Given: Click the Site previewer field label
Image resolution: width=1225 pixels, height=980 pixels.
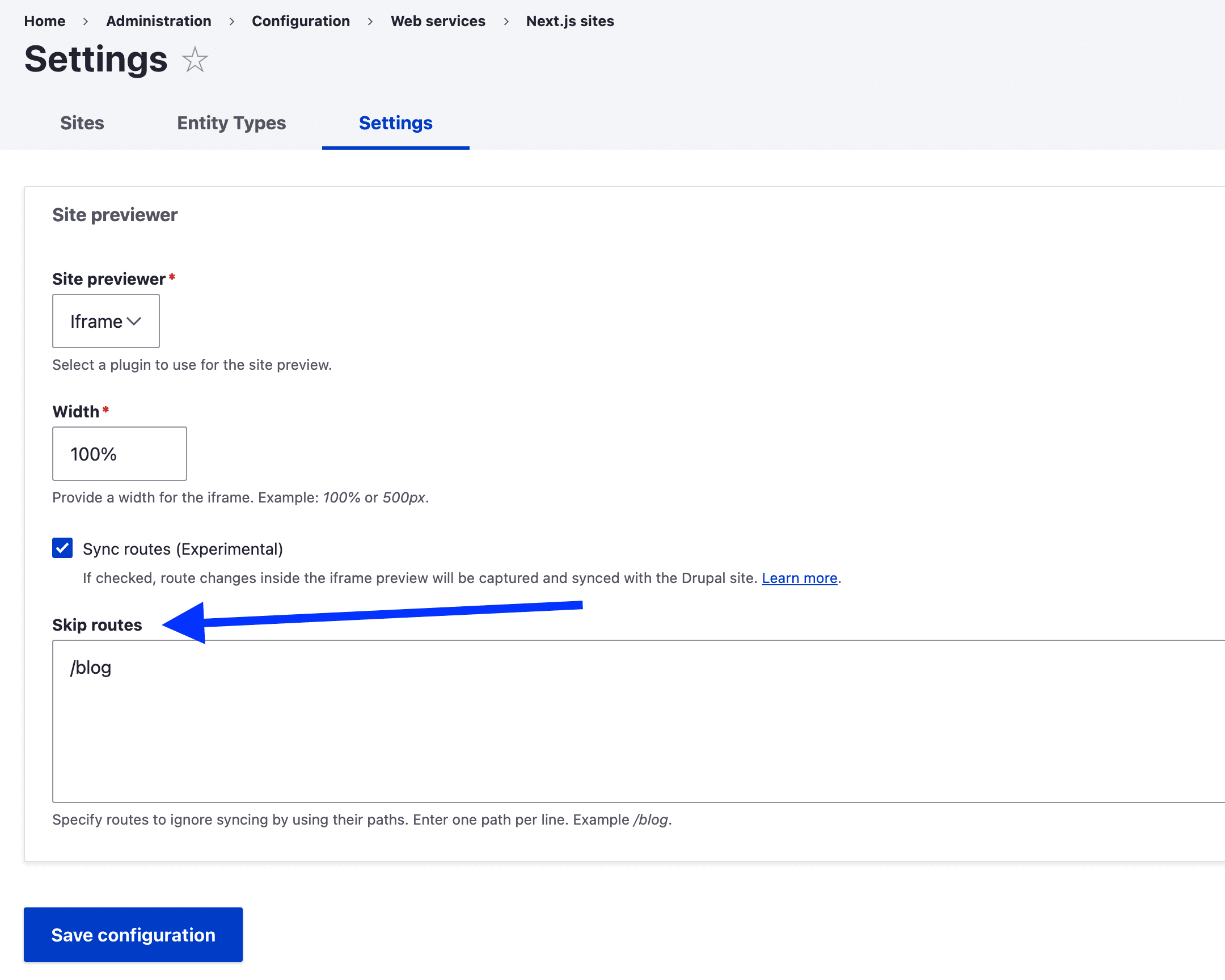Looking at the screenshot, I should point(108,279).
